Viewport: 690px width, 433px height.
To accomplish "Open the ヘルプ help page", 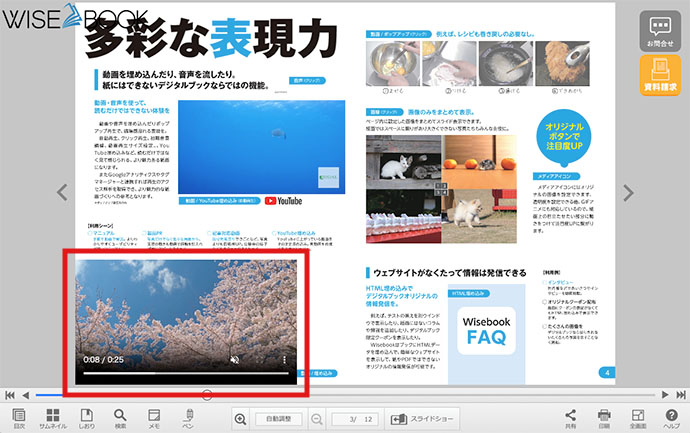I will pyautogui.click(x=672, y=418).
